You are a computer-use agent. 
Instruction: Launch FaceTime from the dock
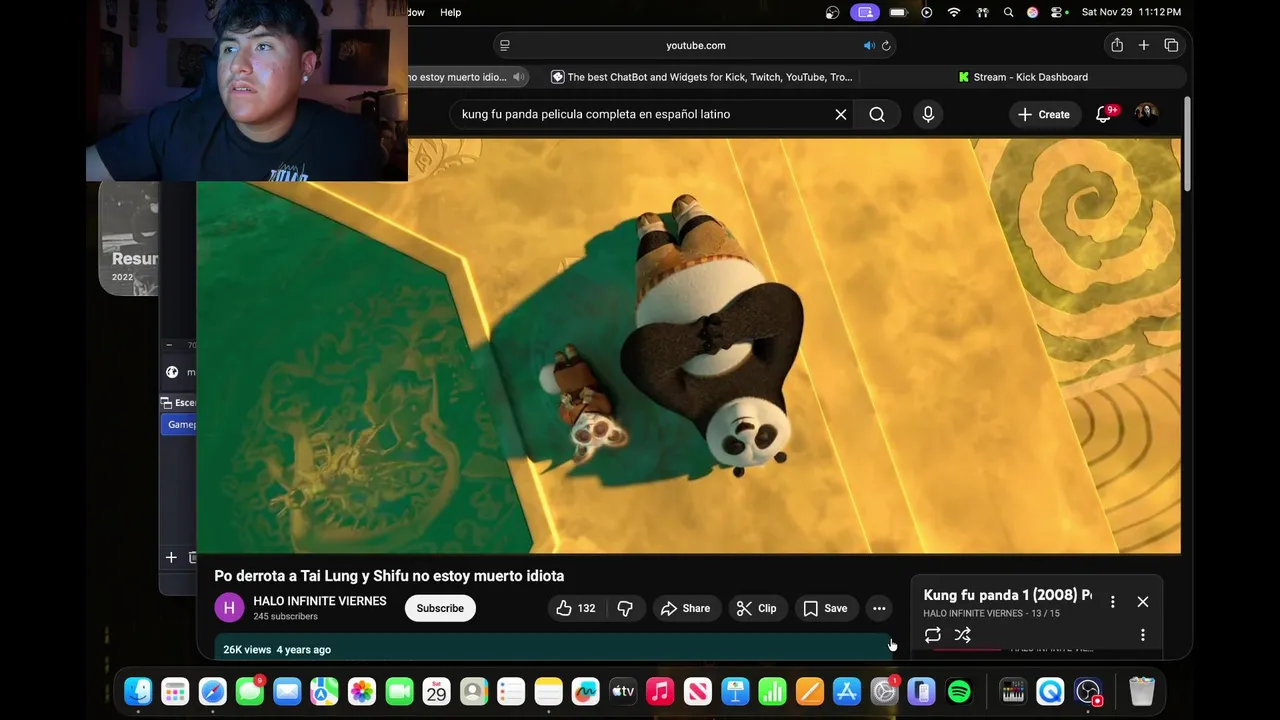click(399, 691)
